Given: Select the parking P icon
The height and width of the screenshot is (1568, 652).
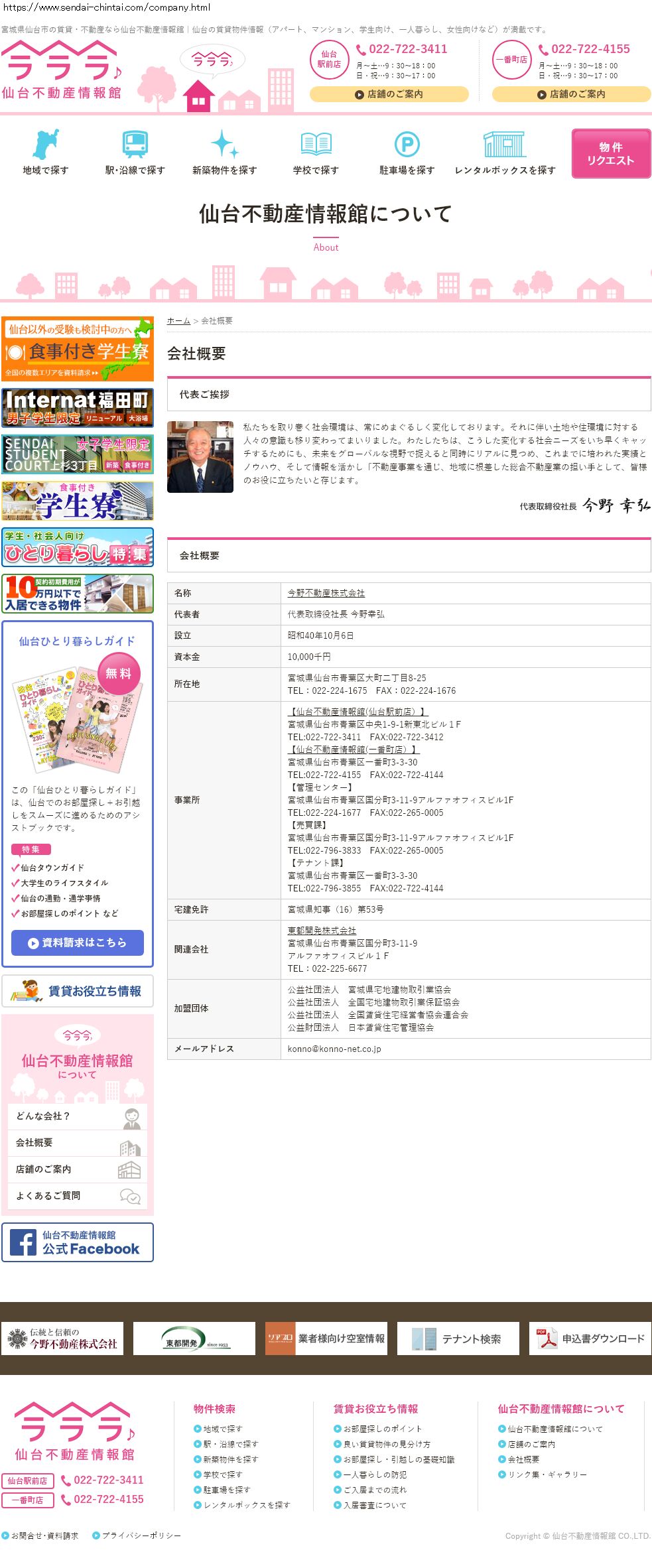Looking at the screenshot, I should (x=407, y=144).
